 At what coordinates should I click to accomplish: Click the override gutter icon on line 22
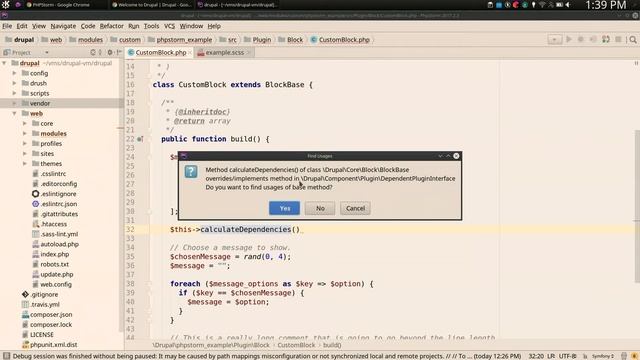click(x=140, y=139)
